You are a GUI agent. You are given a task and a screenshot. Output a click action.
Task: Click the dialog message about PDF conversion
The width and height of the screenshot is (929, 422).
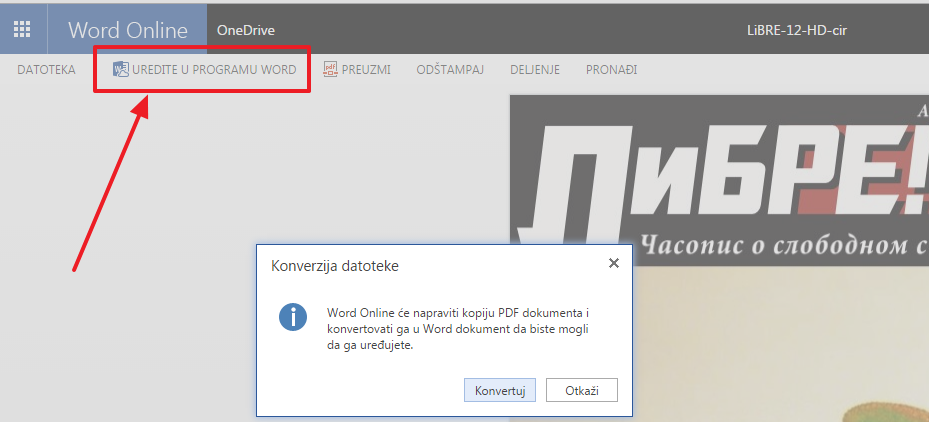point(459,329)
